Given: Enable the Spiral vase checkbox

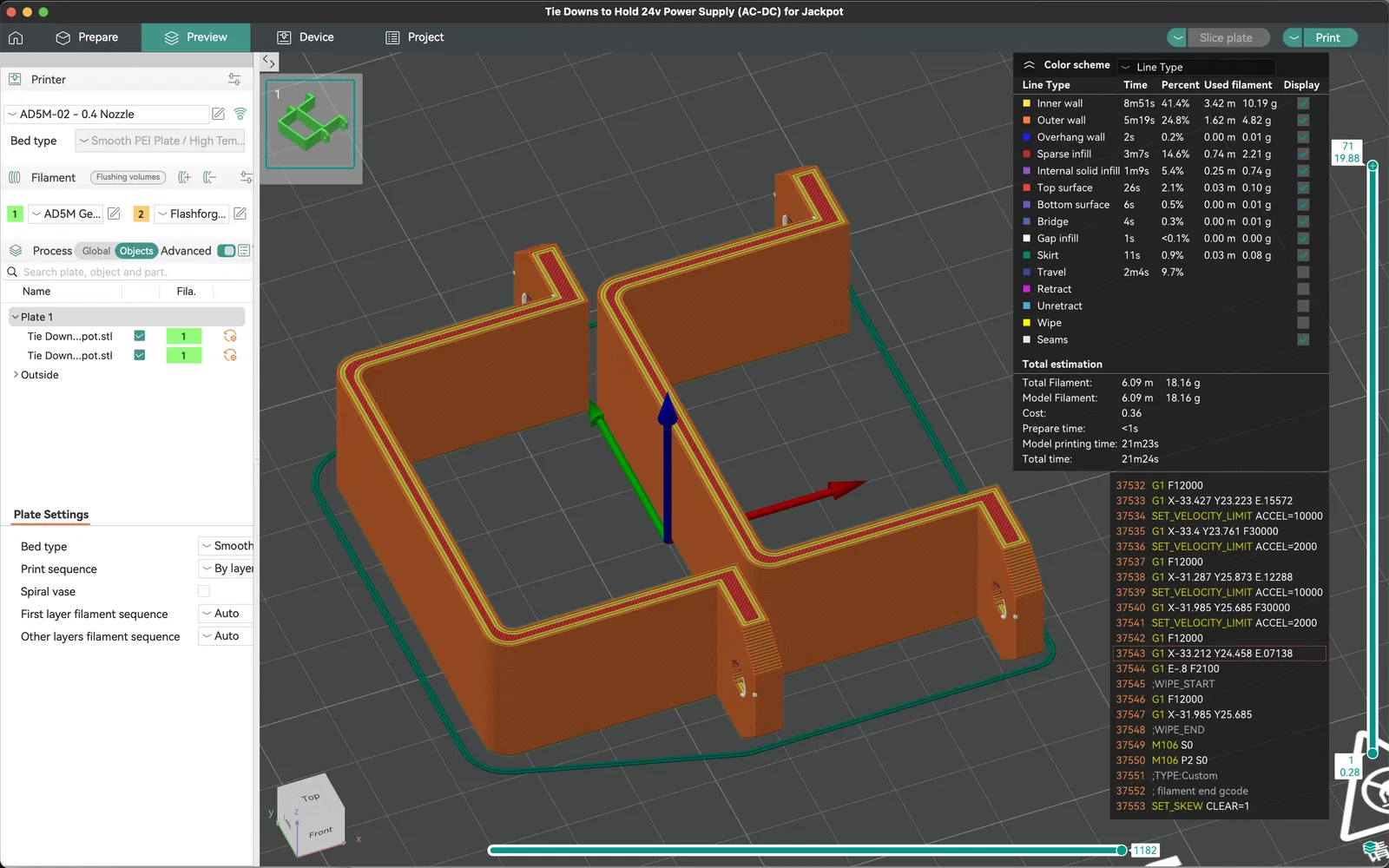Looking at the screenshot, I should [204, 591].
